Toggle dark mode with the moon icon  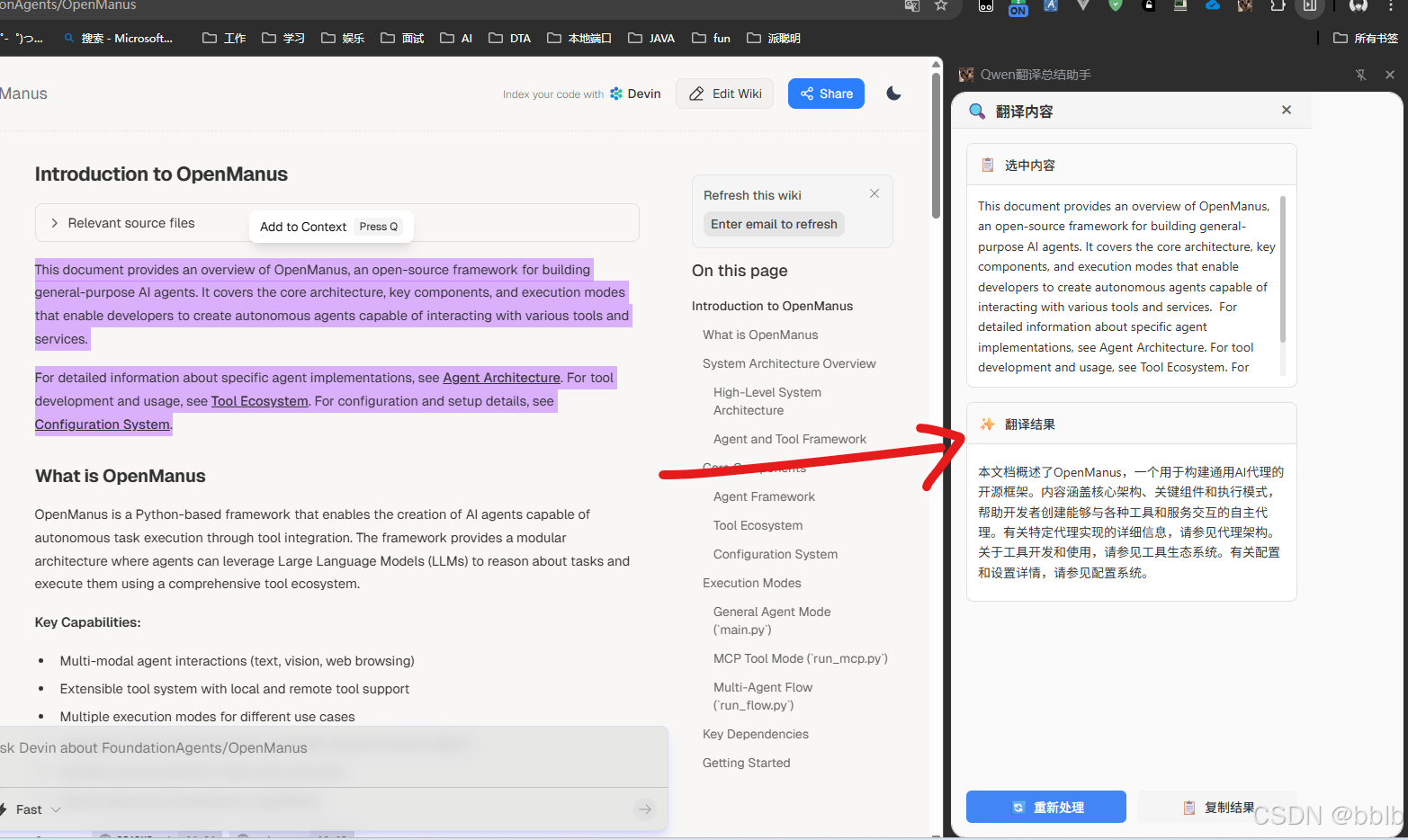pyautogui.click(x=893, y=94)
